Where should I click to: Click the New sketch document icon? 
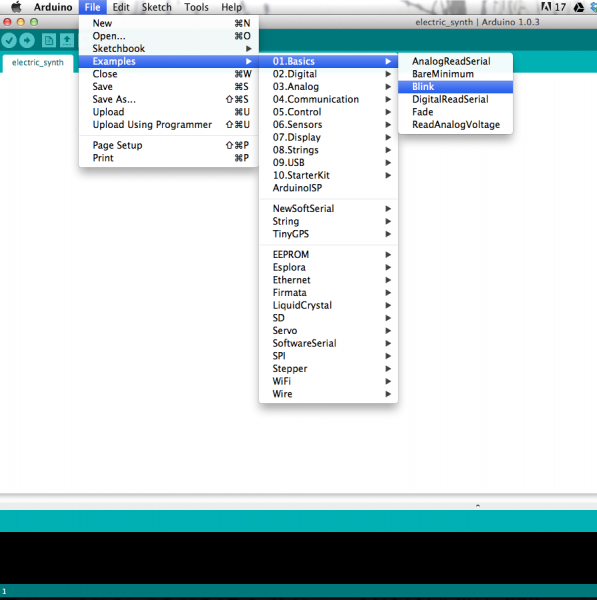point(49,40)
